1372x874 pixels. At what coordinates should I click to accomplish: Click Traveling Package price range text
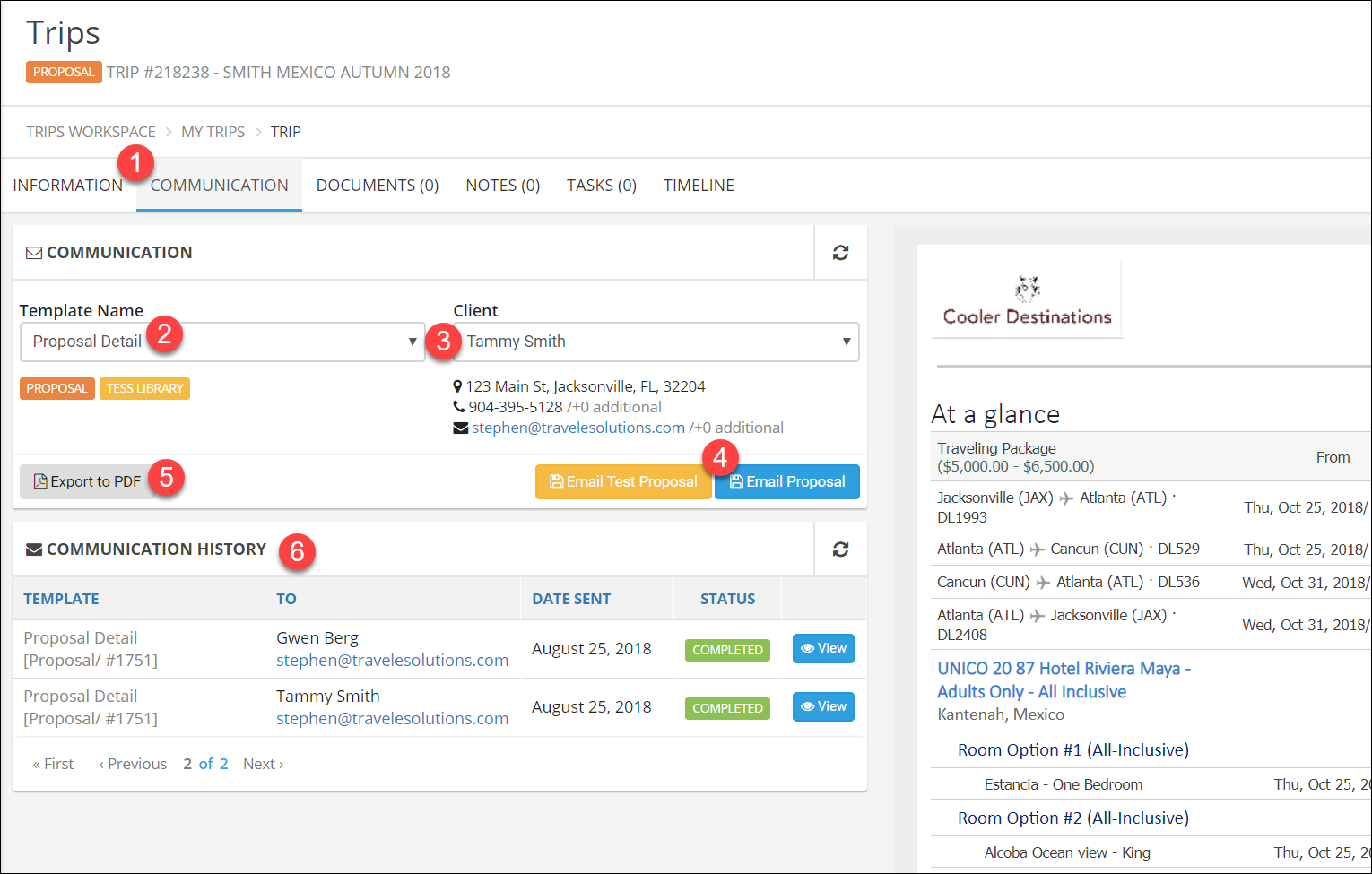[x=1016, y=467]
